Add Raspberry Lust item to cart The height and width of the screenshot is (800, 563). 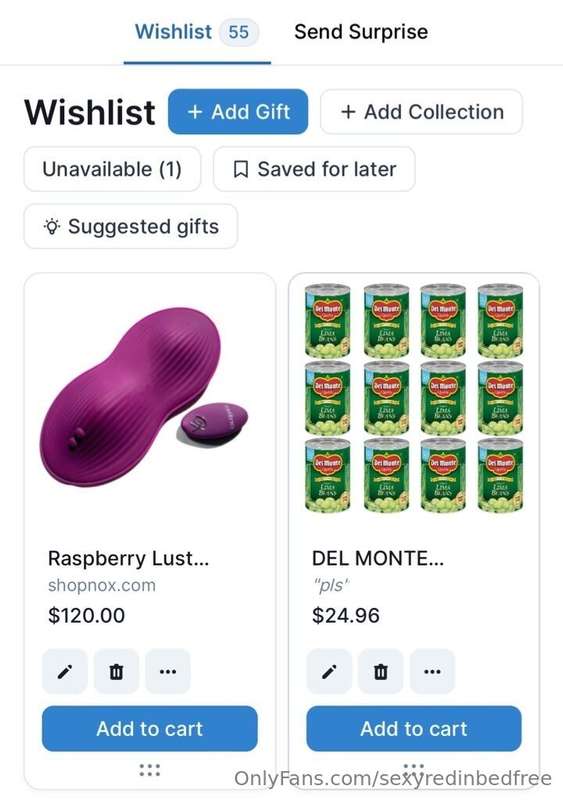150,729
